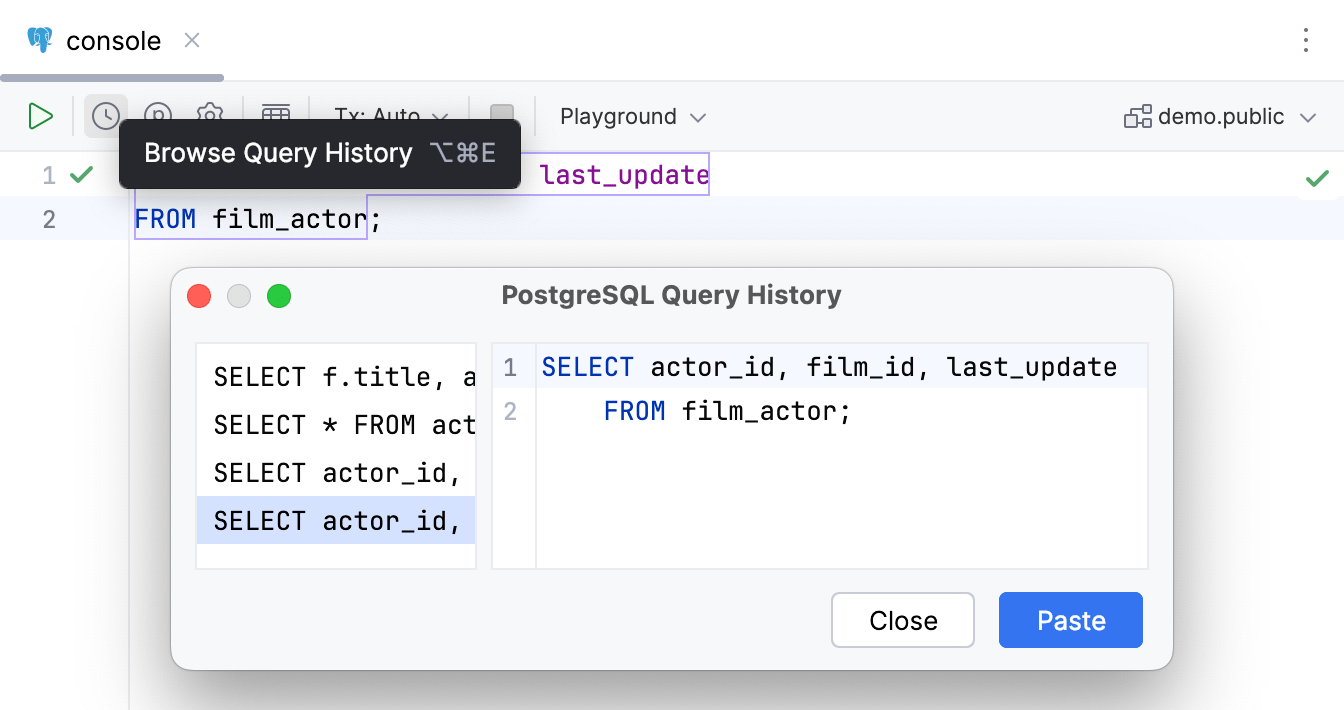1344x710 pixels.
Task: Click line number 2 in the query preview
Action: tap(512, 410)
